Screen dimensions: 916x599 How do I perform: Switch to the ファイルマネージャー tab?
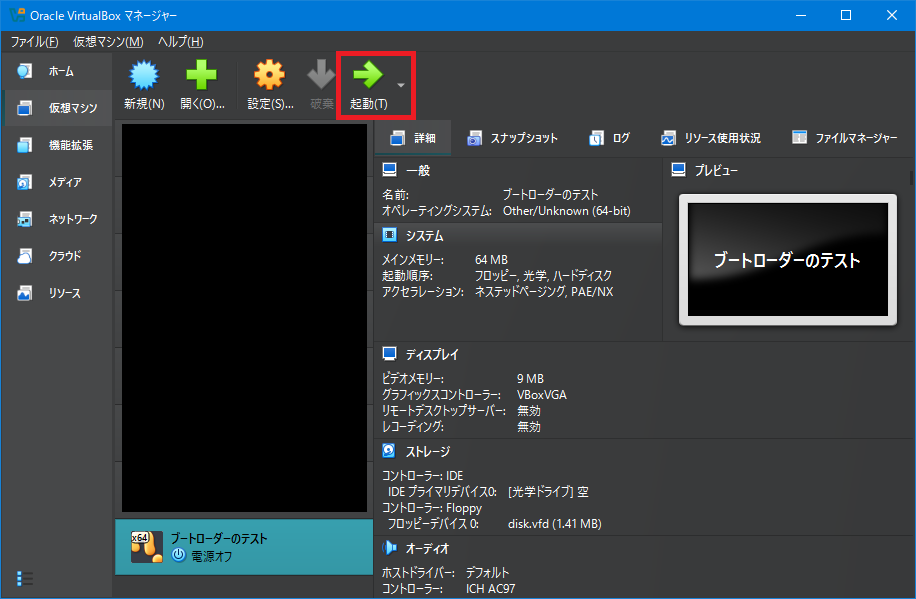click(x=845, y=138)
